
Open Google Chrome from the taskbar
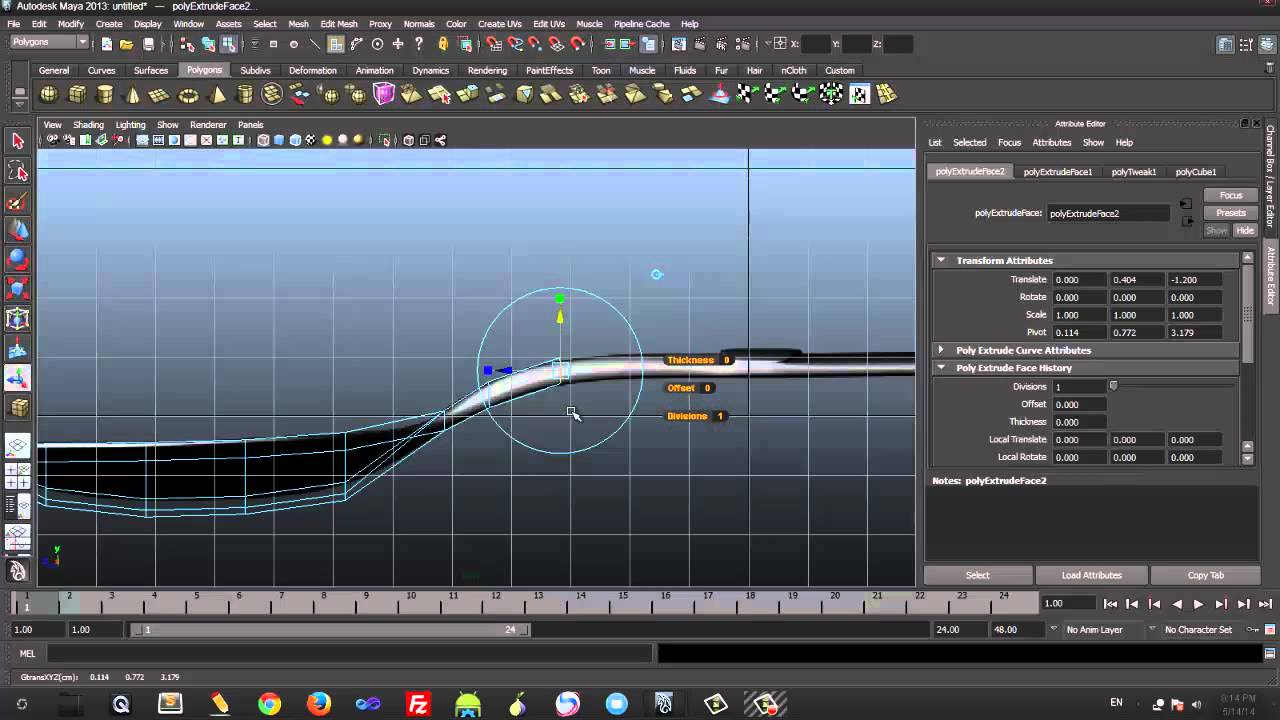pyautogui.click(x=269, y=704)
